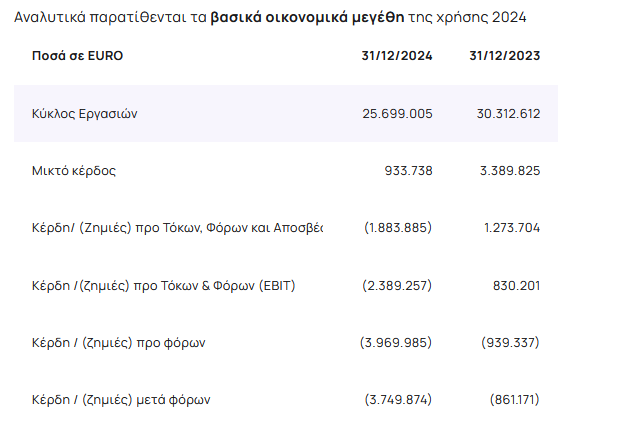Click the 30.312.612 turnover value
The image size is (644, 433).
pos(508,113)
